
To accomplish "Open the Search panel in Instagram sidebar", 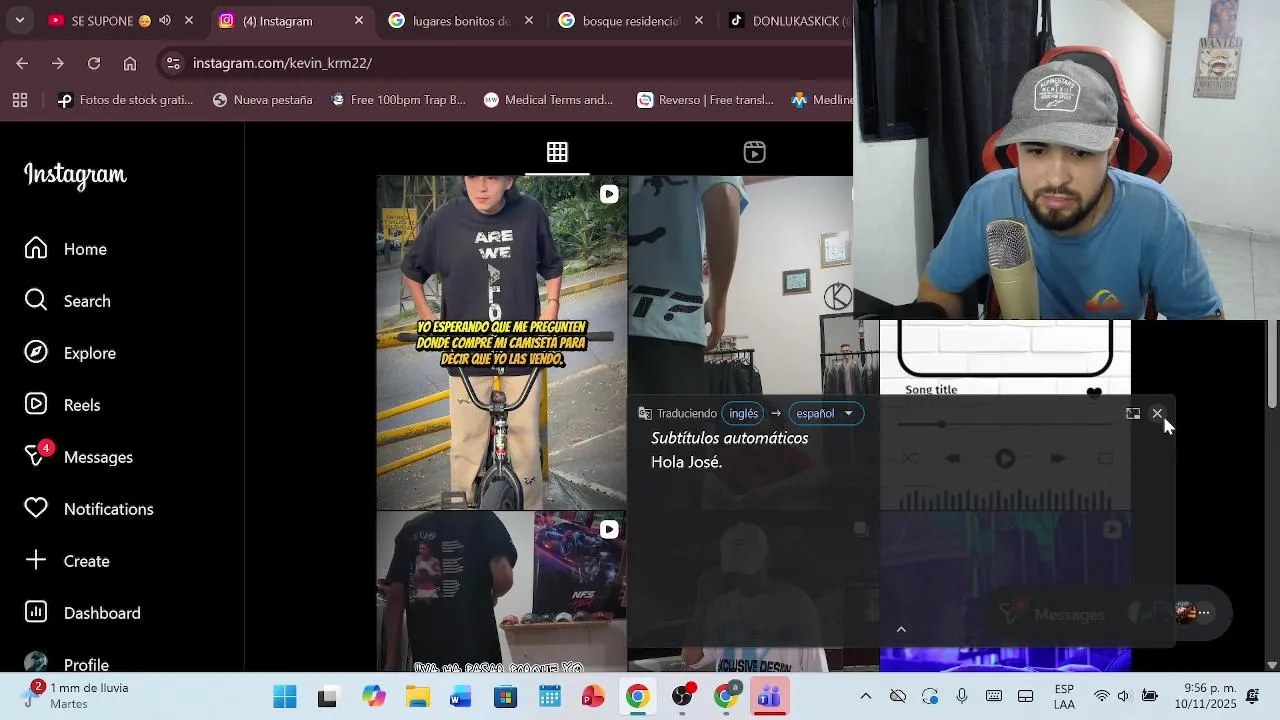I will click(66, 301).
